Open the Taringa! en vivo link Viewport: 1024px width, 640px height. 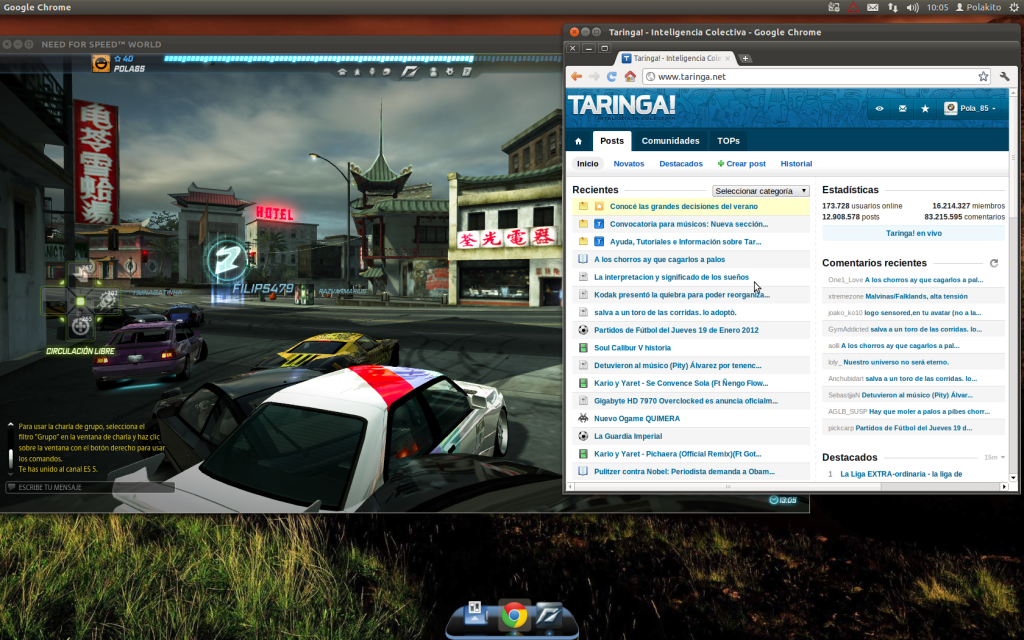point(914,233)
